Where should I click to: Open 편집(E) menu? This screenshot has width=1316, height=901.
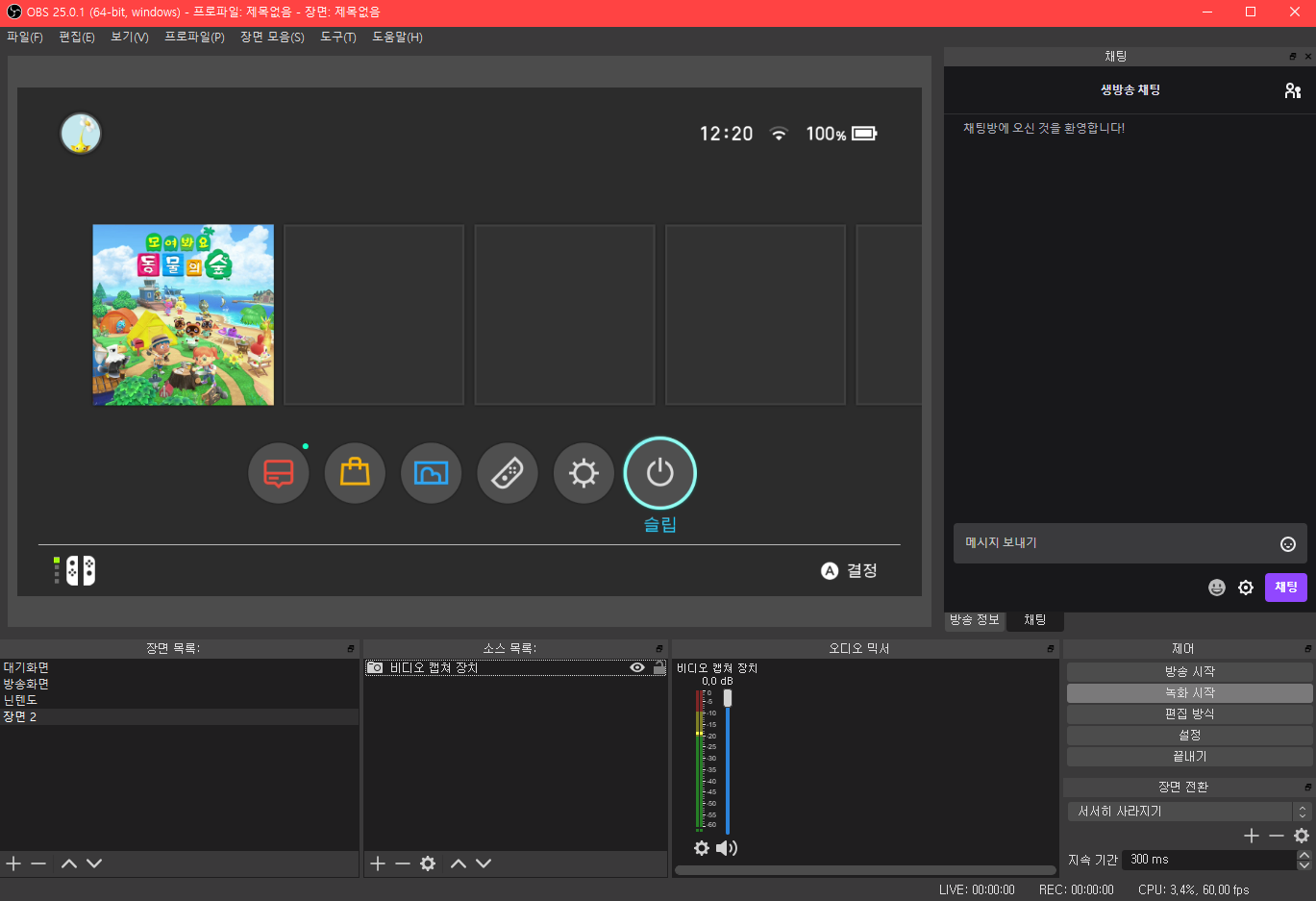(x=77, y=38)
